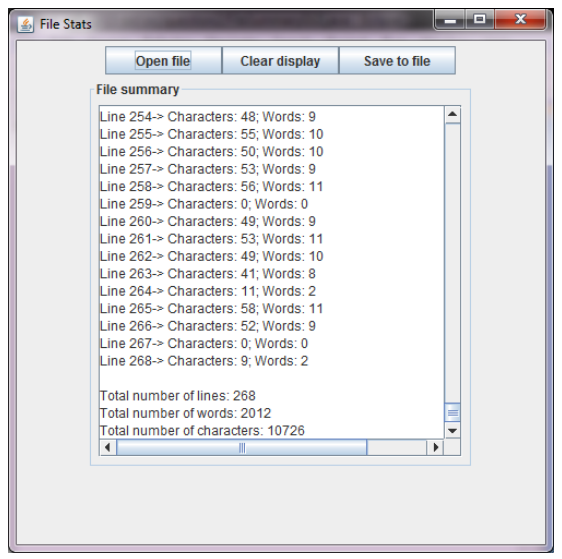
Task: Click the vertical scrollbar up arrow
Action: pos(453,115)
